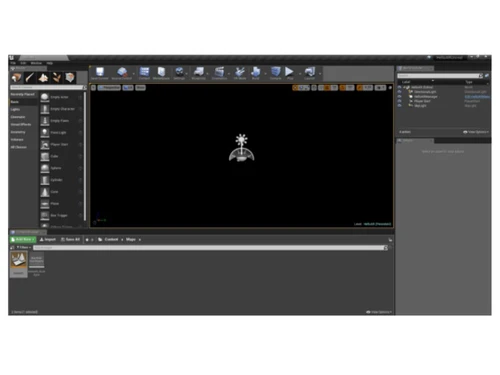Click the Empty Pawn icon in list
The width and height of the screenshot is (500, 375).
[45, 121]
